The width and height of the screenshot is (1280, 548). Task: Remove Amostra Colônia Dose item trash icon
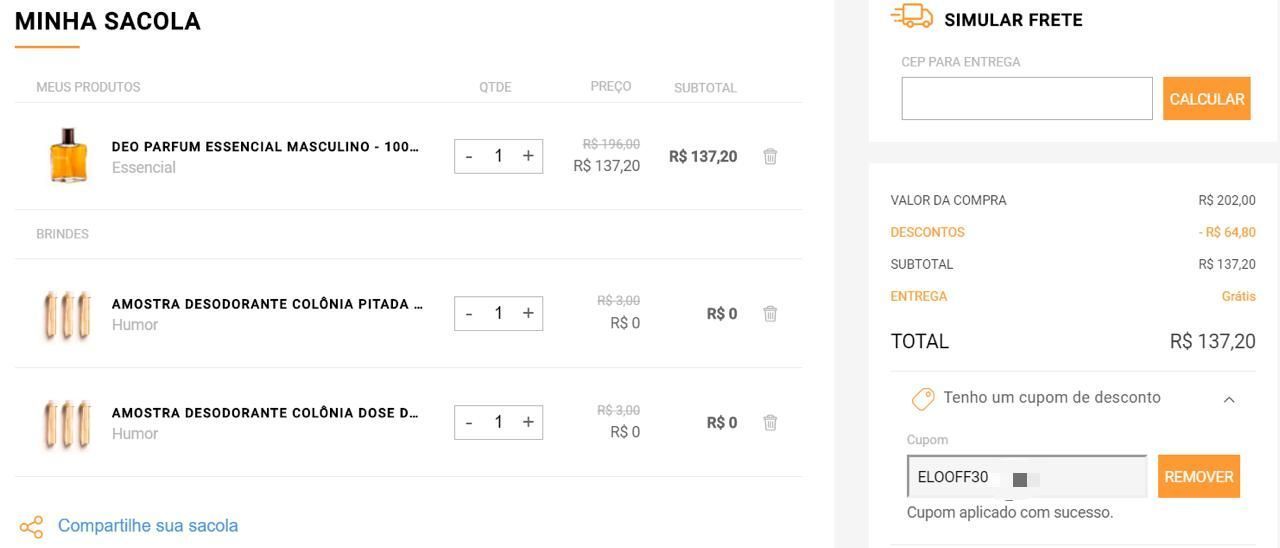[x=770, y=422]
